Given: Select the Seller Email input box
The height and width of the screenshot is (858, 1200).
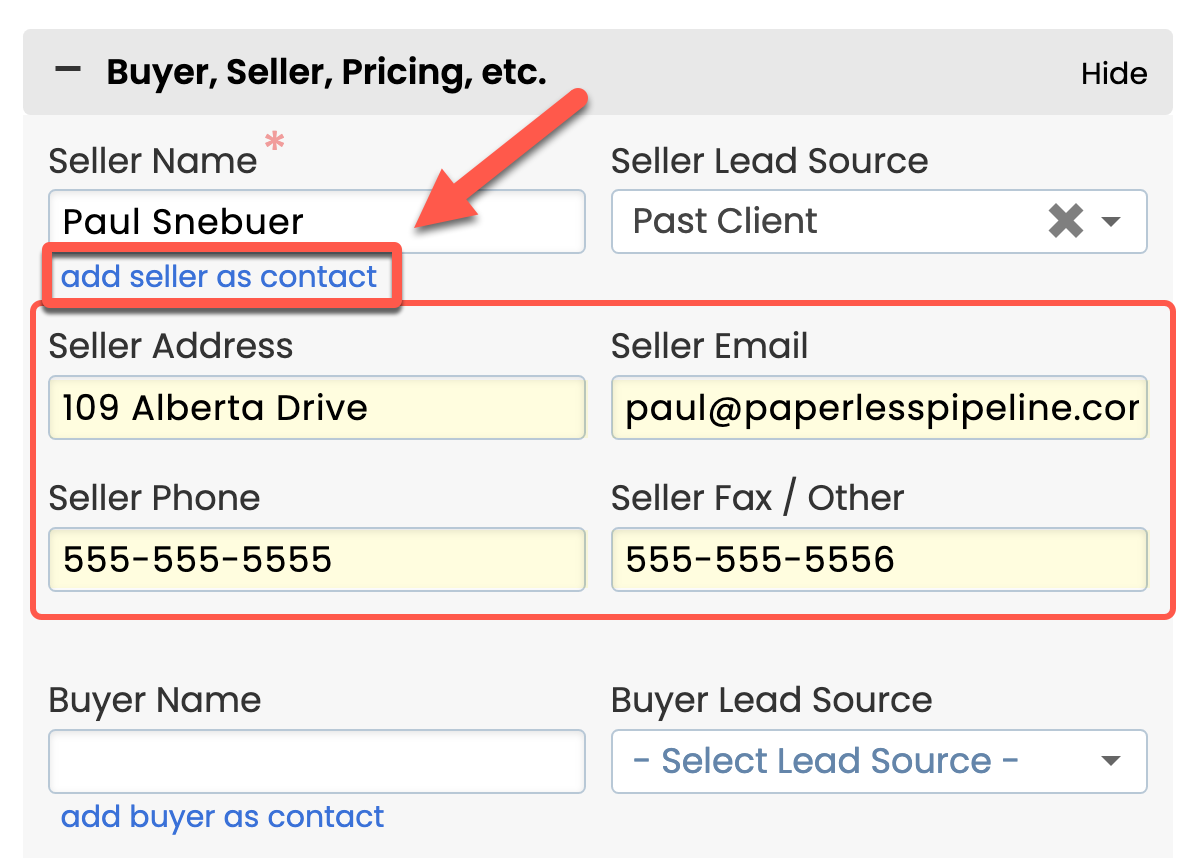Looking at the screenshot, I should click(879, 408).
